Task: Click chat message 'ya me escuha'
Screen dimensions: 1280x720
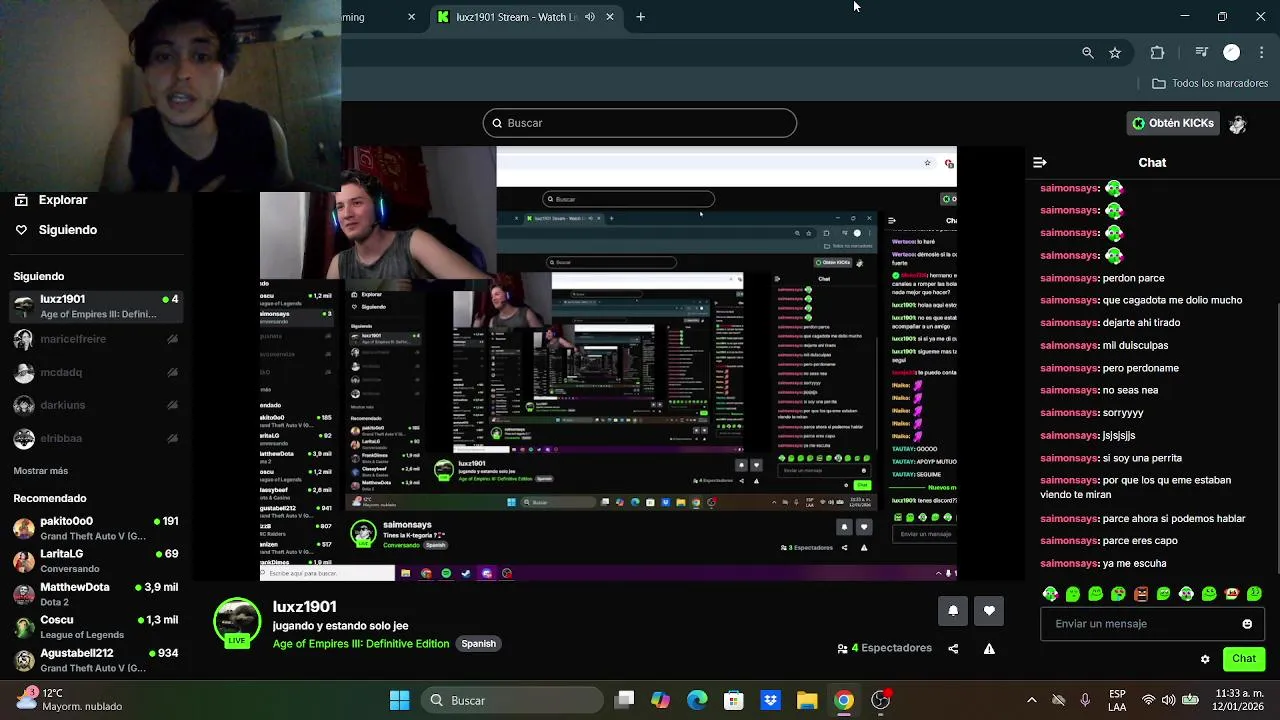Action: coord(1135,564)
